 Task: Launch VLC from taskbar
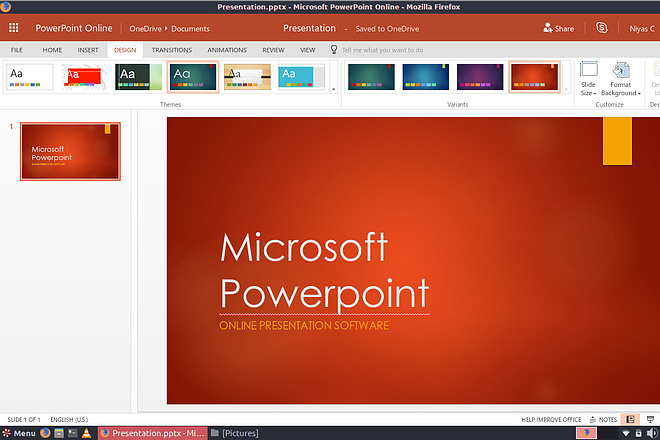click(86, 433)
